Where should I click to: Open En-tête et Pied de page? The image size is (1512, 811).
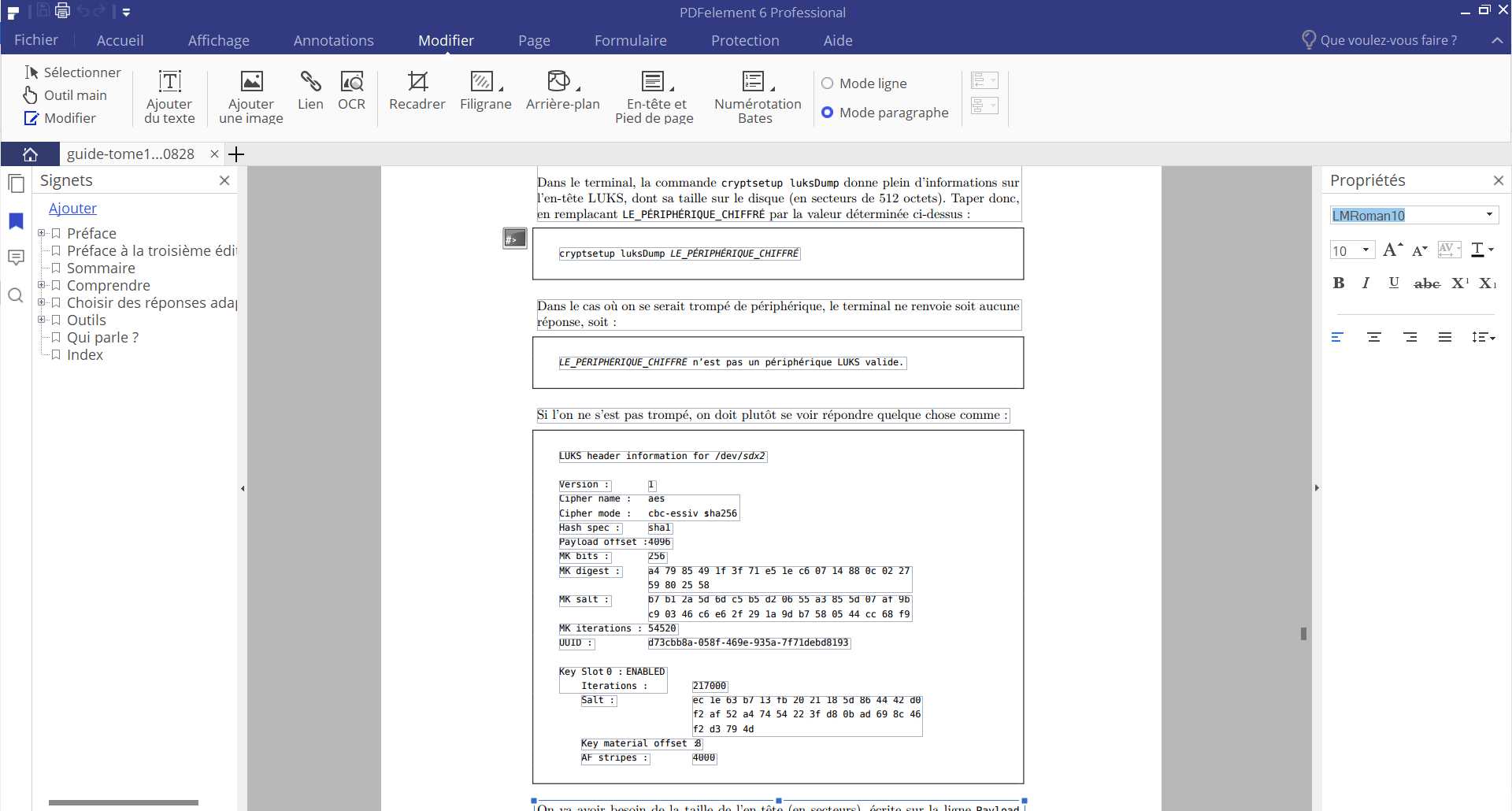654,97
